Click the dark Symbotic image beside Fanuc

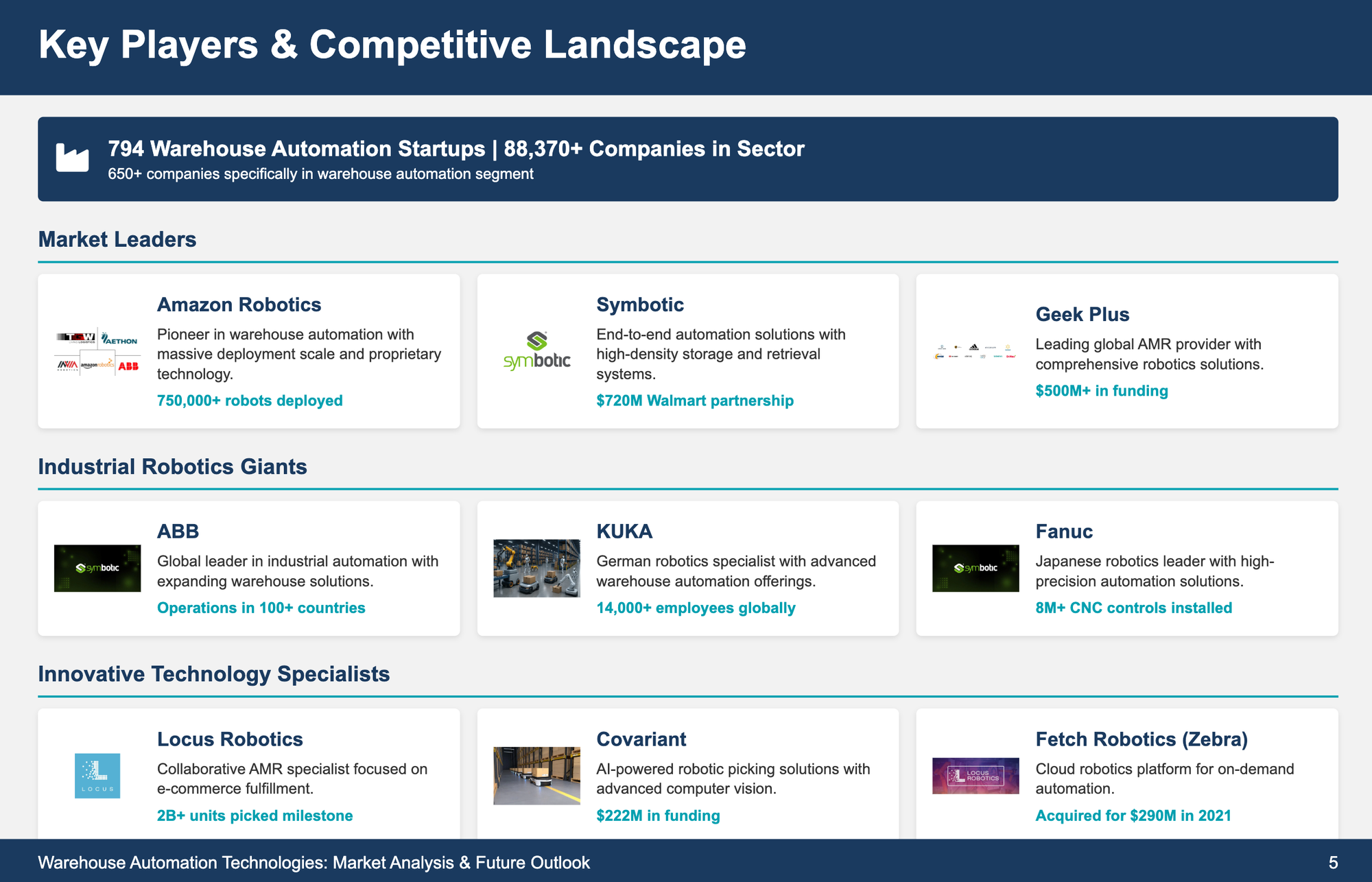[975, 568]
